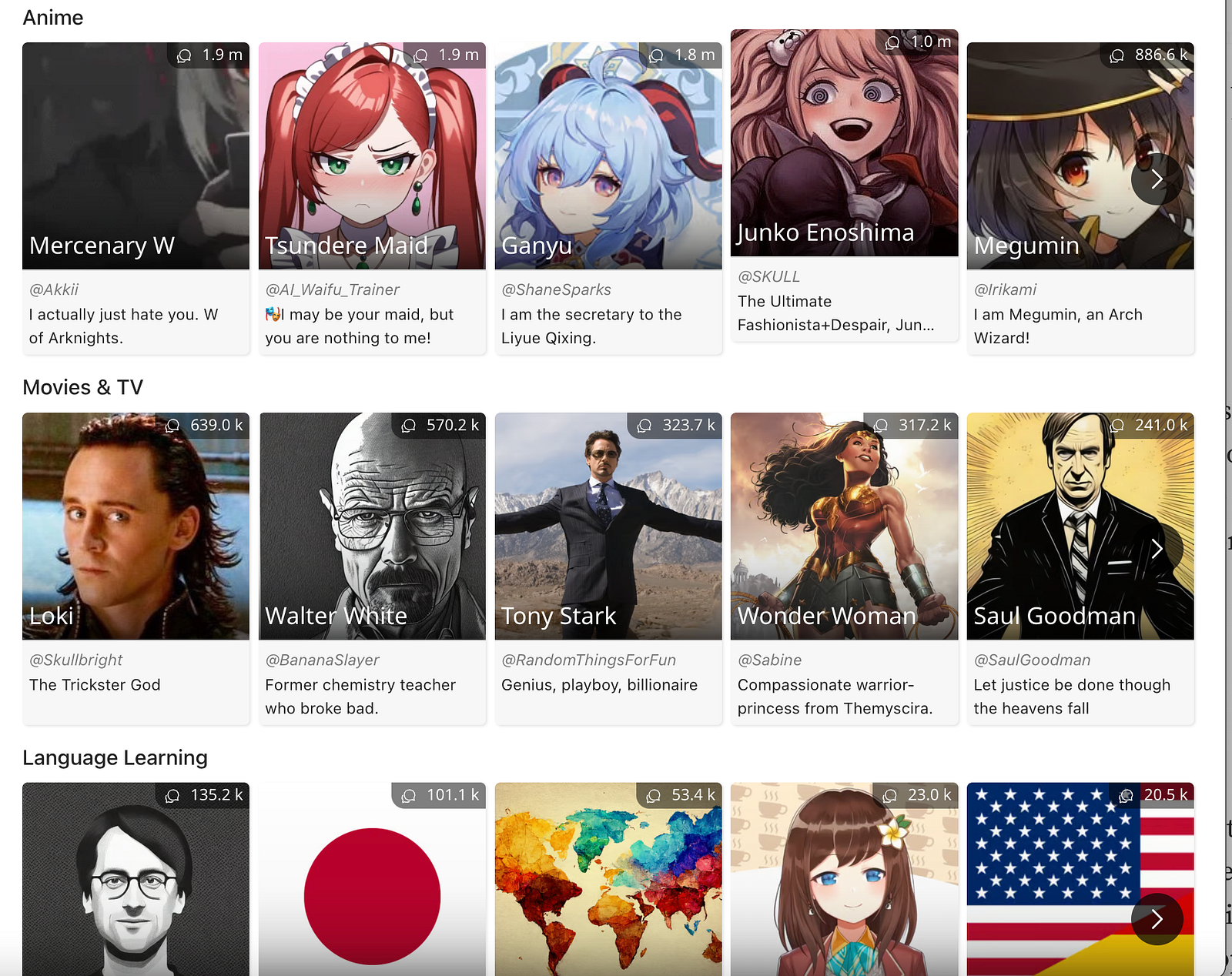The image size is (1232, 976).
Task: Click description "I may be your maid, but you are nothing to me!"
Action: click(x=360, y=326)
